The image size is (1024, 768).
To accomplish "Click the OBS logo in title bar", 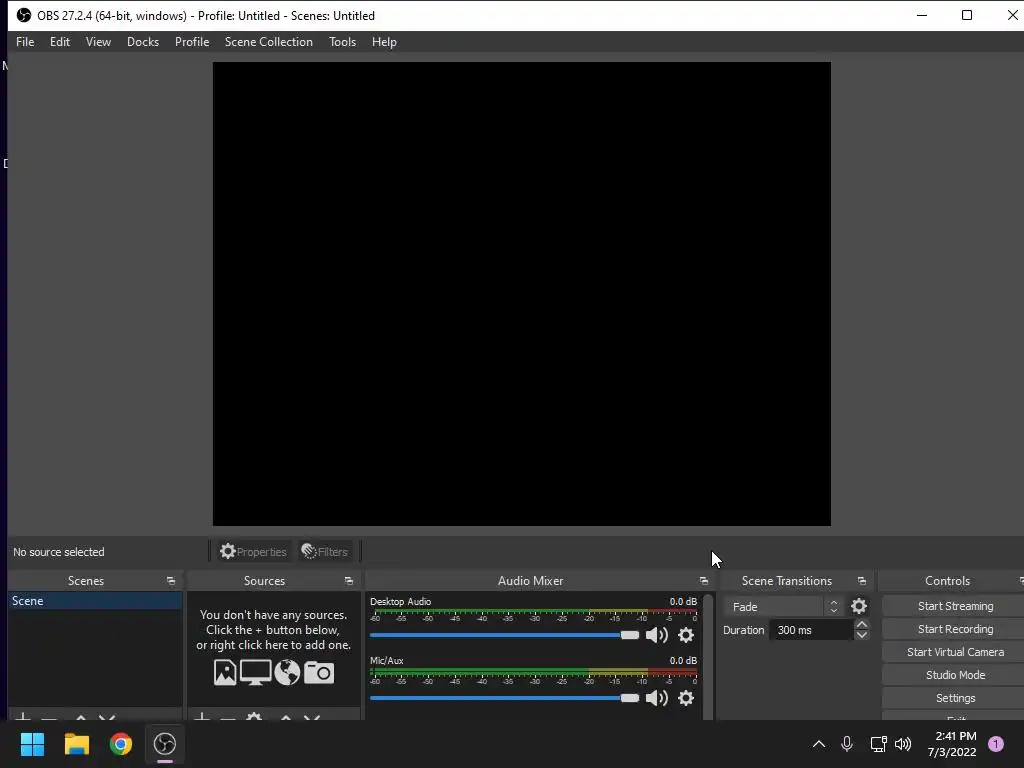I will click(24, 15).
